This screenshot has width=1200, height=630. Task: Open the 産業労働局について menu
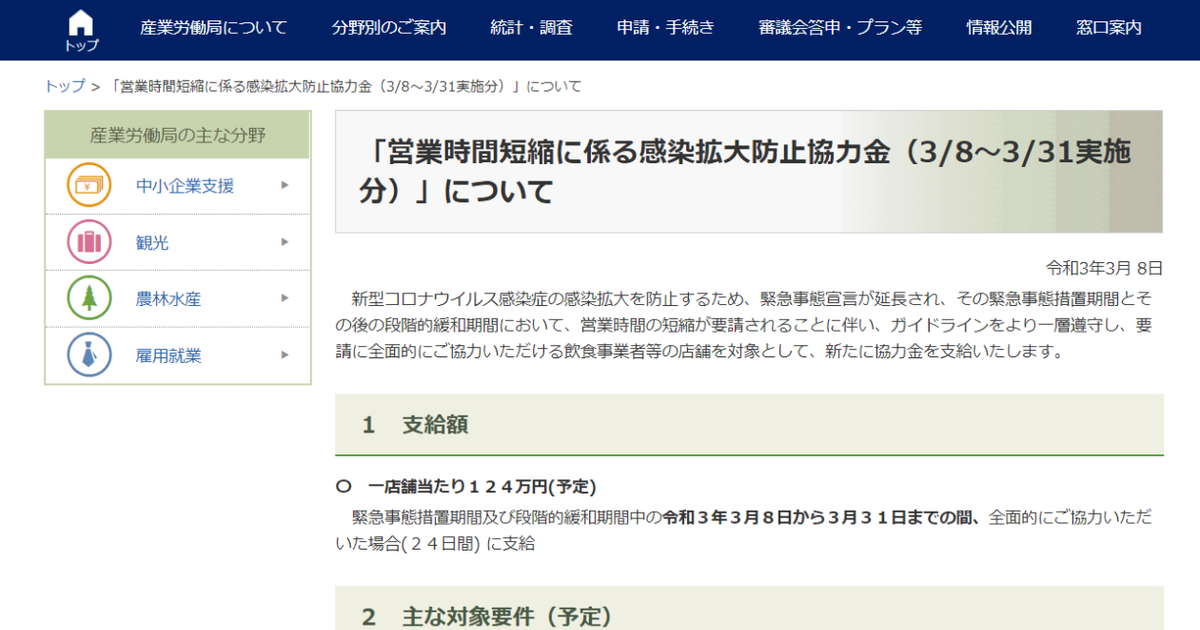tap(213, 28)
